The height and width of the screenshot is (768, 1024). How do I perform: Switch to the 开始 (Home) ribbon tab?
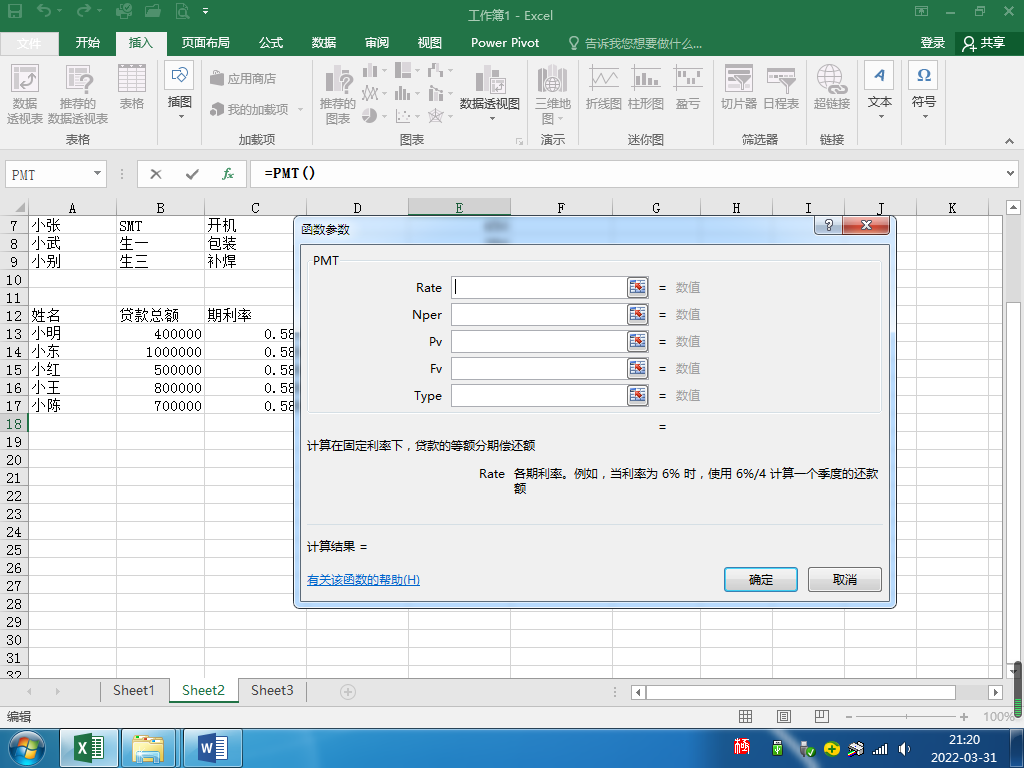coord(88,43)
